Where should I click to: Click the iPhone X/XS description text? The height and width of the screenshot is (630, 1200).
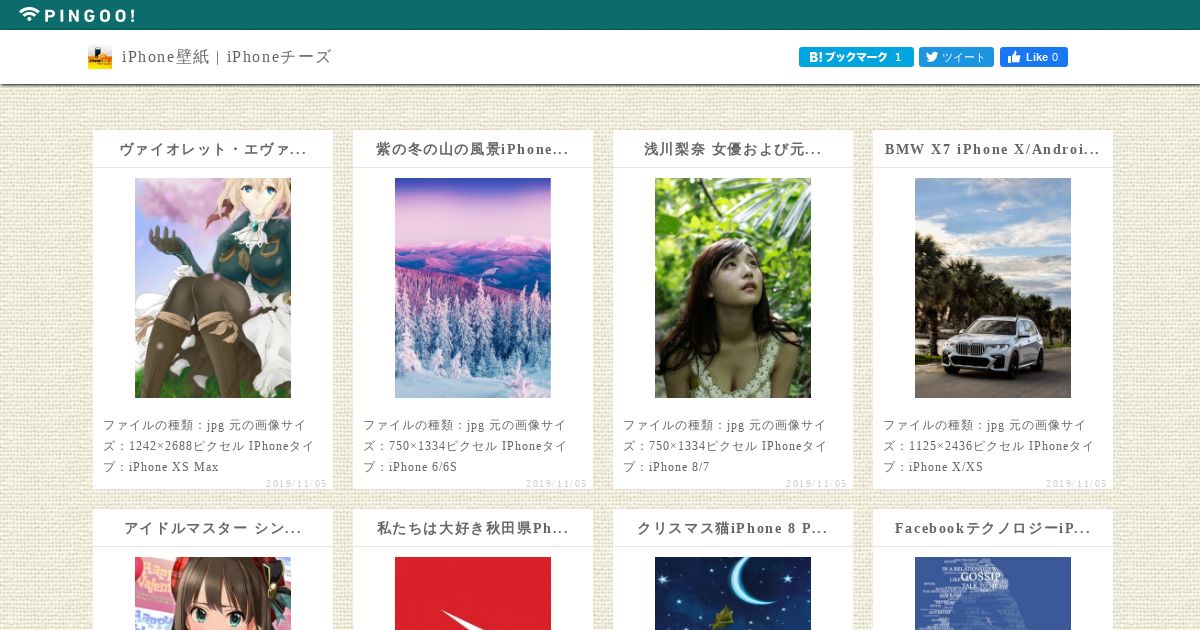click(989, 446)
